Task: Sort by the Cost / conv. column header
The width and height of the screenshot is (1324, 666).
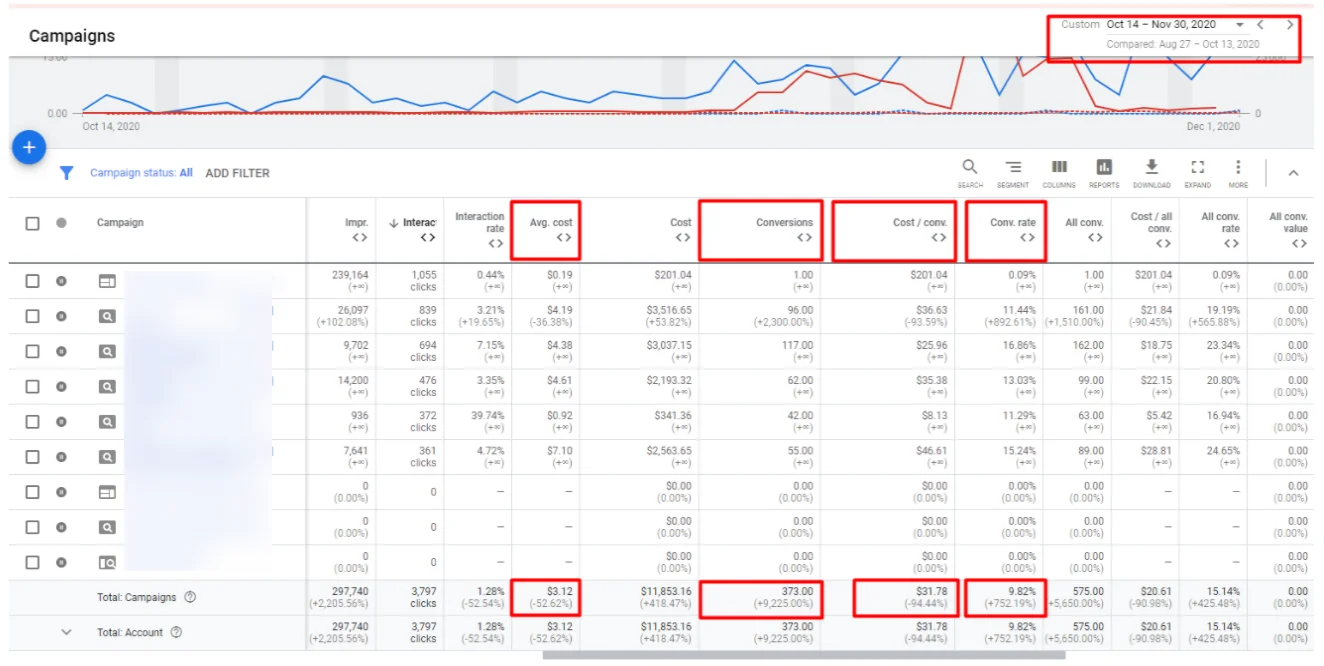Action: pyautogui.click(x=919, y=223)
